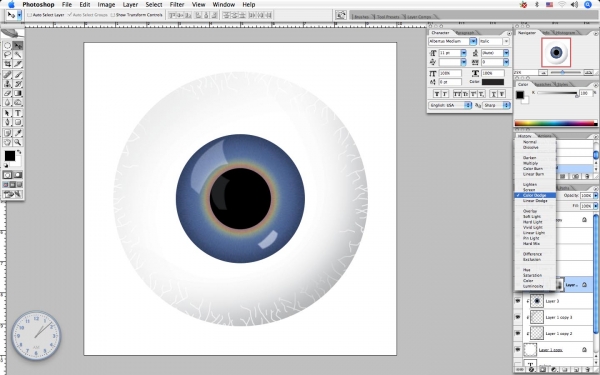Select the Eyedropper tool
This screenshot has height=375, width=600.
click(x=18, y=133)
